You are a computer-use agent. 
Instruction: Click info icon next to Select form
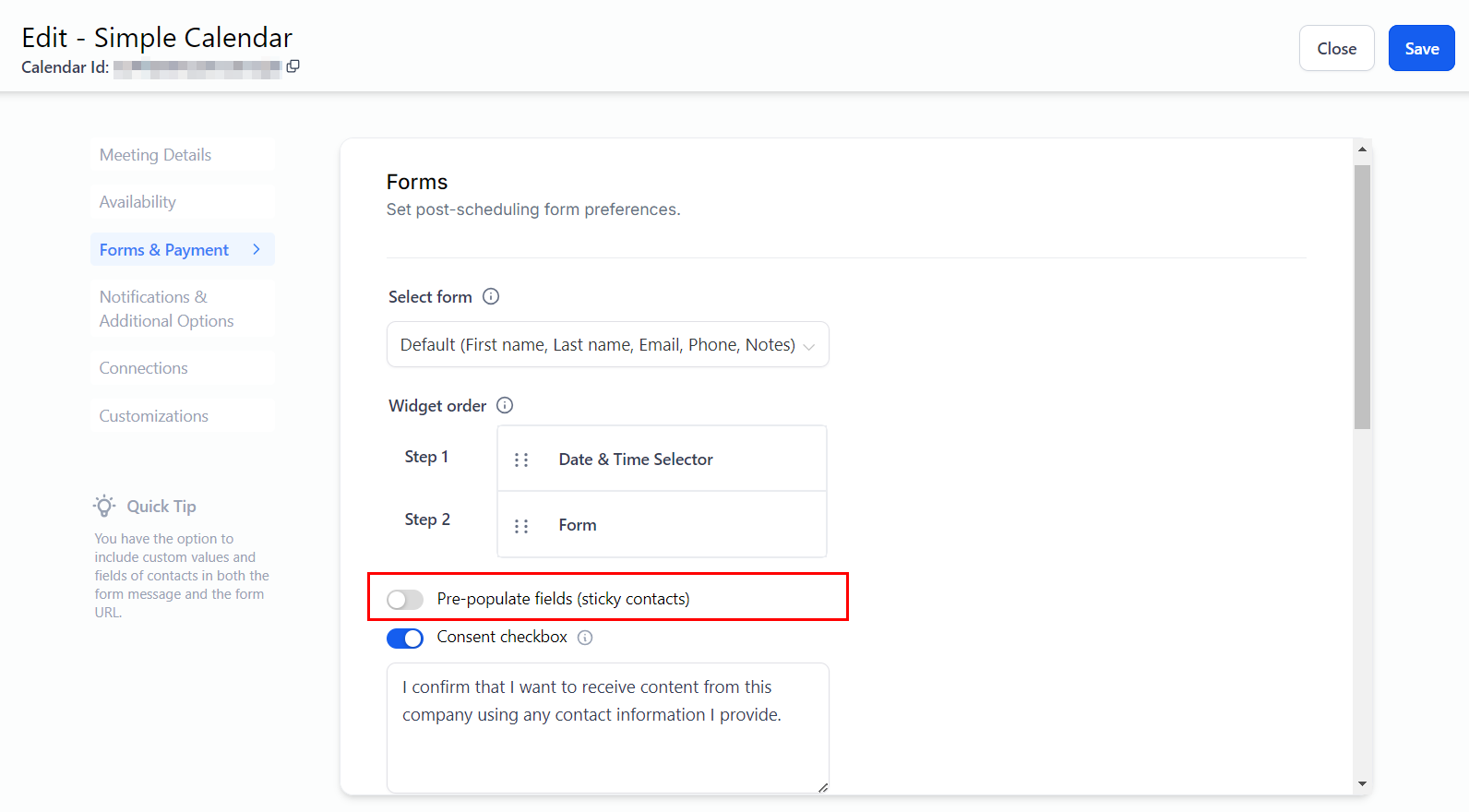point(491,296)
